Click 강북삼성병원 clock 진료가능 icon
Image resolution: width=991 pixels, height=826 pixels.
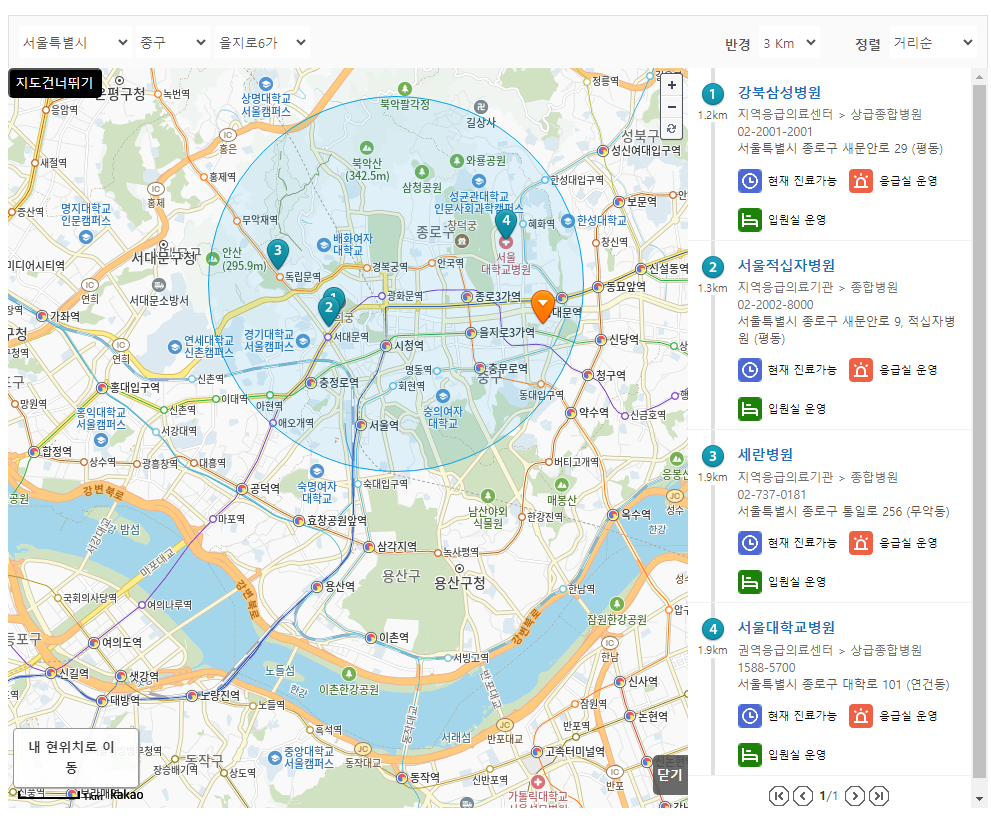[750, 181]
